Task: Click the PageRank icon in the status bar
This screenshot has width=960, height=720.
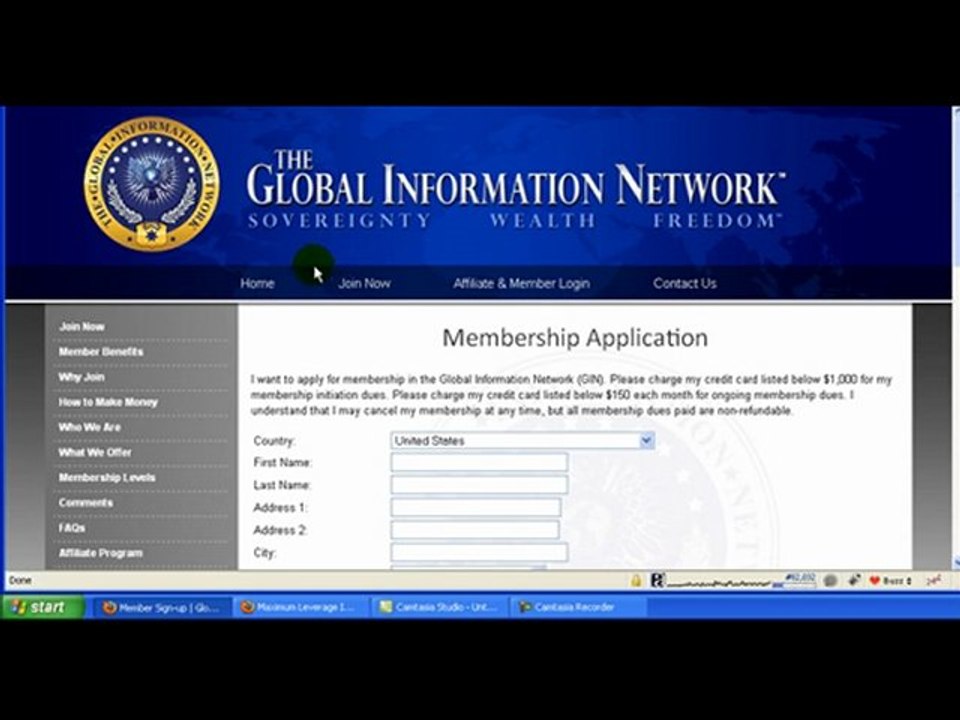Action: click(658, 580)
